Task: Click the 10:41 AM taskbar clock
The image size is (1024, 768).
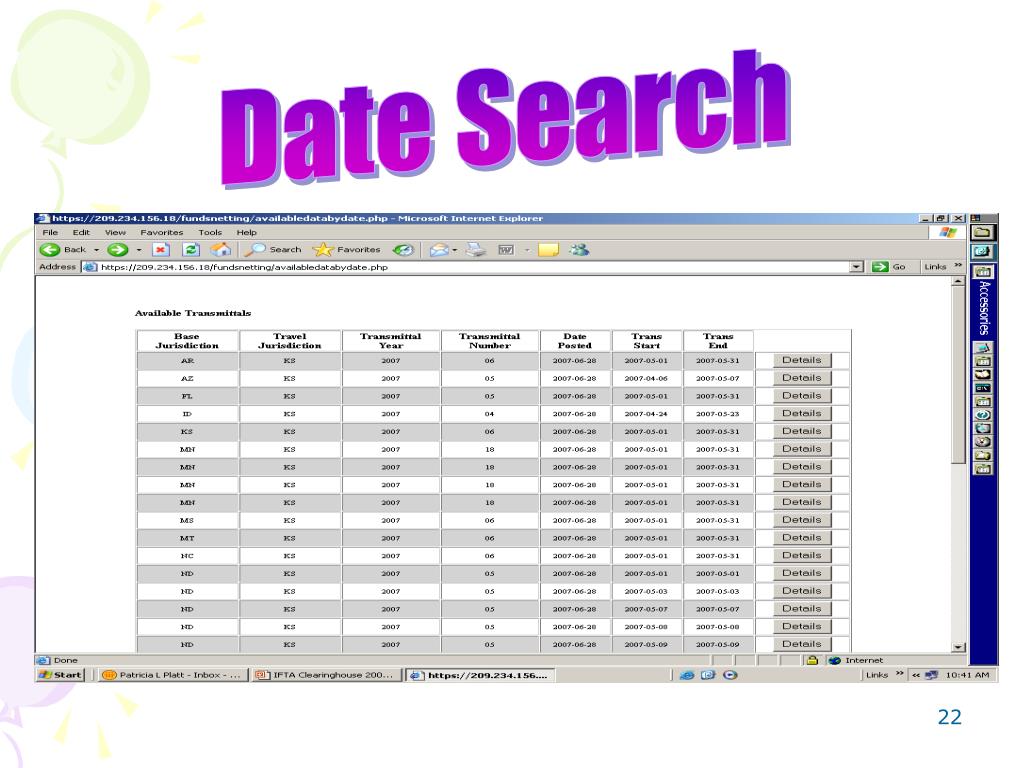Action: [x=967, y=675]
